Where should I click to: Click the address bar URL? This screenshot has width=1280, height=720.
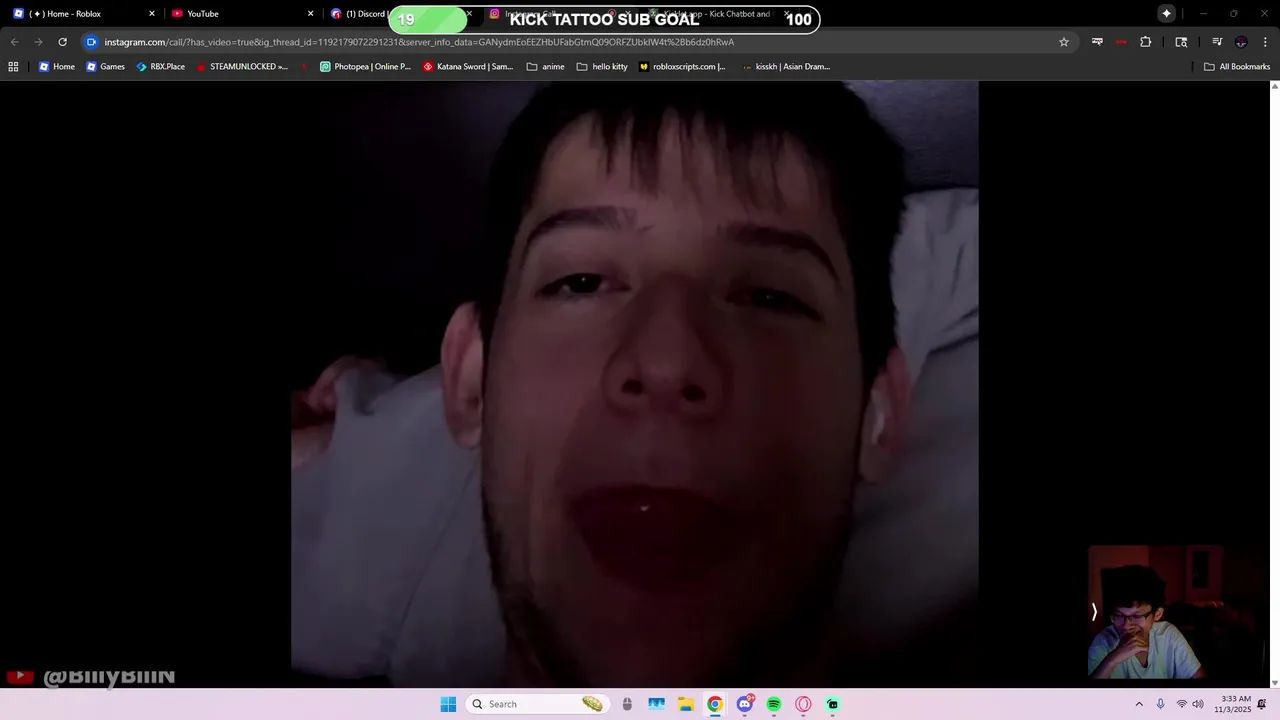[x=419, y=42]
